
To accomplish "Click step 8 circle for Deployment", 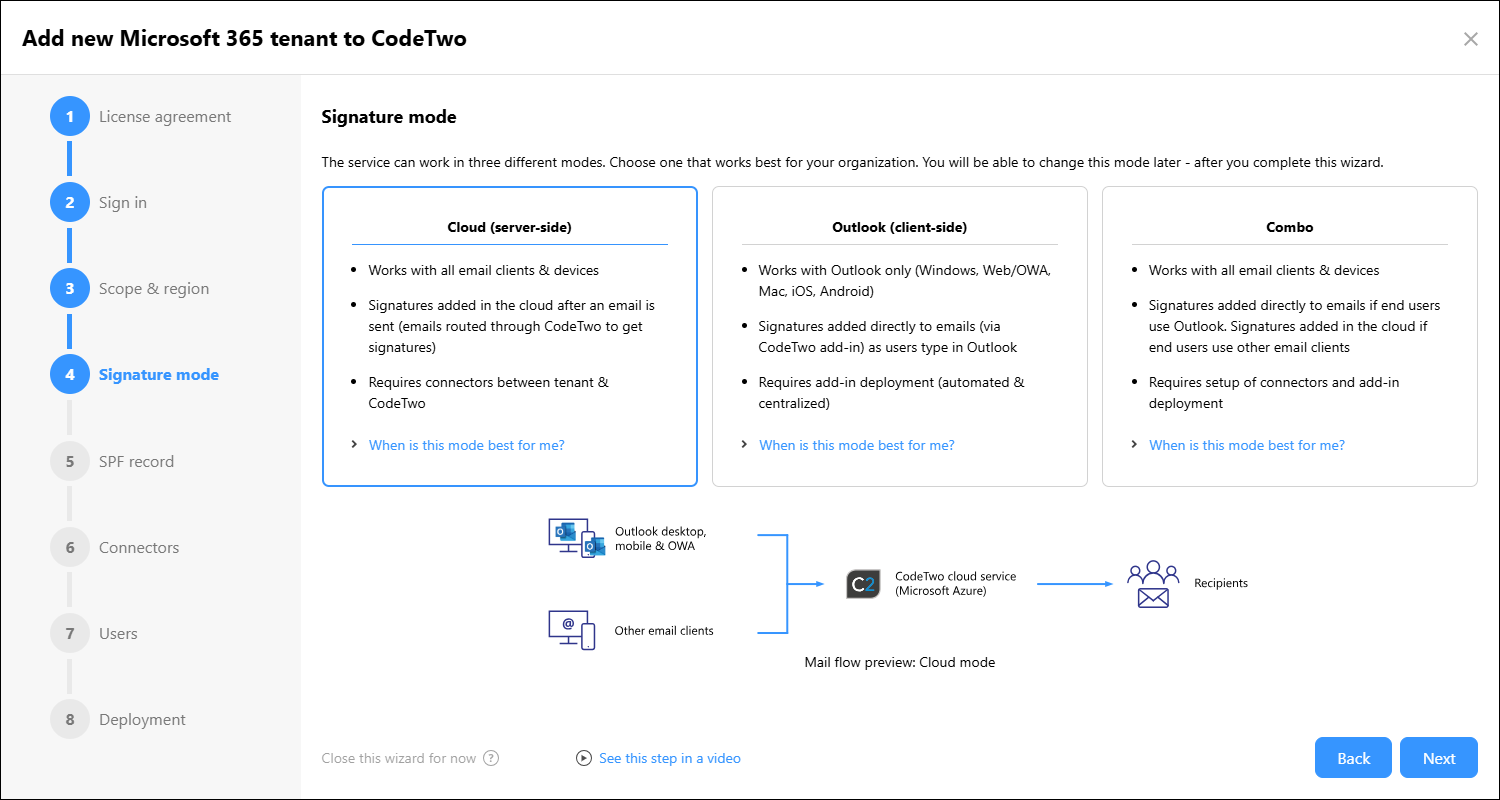I will (x=70, y=720).
